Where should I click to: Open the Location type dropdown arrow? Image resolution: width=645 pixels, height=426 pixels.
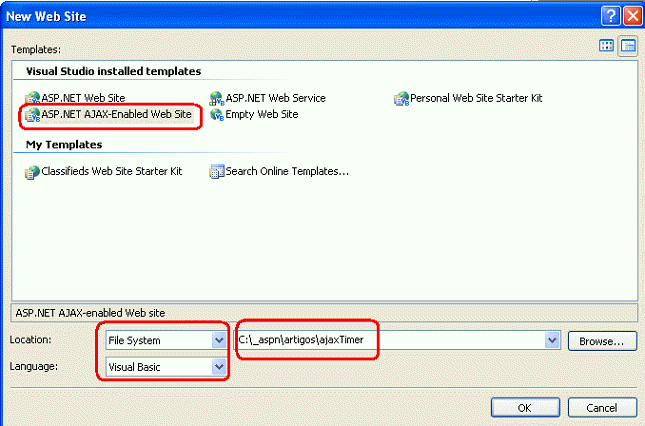219,340
